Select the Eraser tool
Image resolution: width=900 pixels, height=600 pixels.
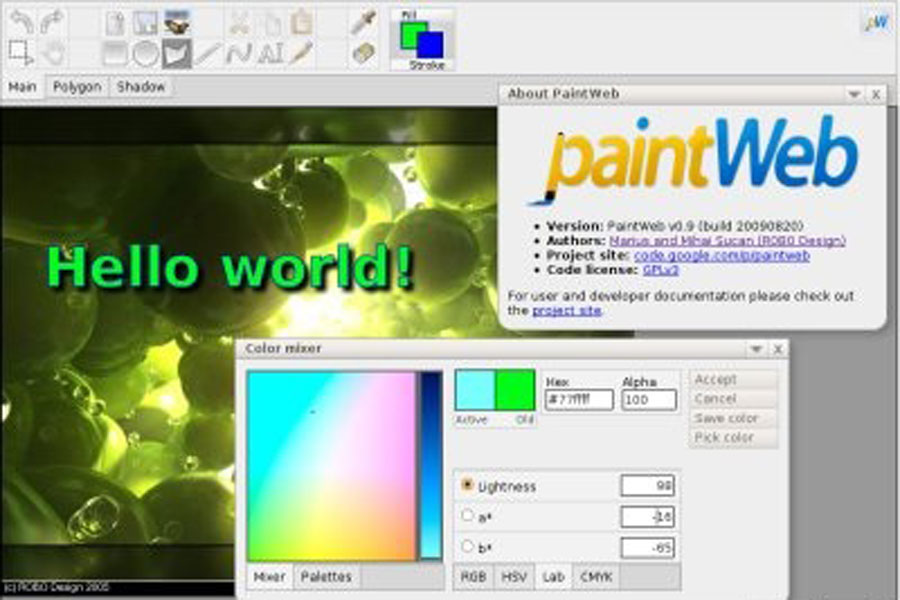(x=363, y=54)
